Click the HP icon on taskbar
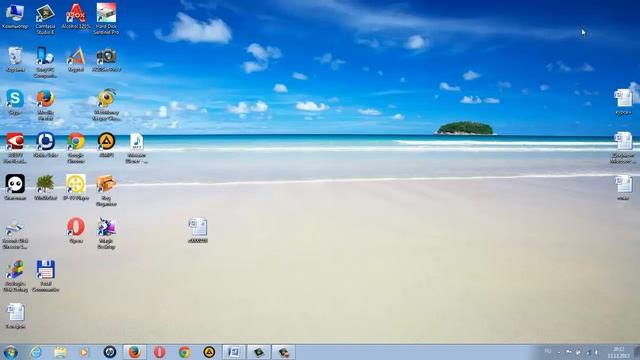 click(x=110, y=352)
